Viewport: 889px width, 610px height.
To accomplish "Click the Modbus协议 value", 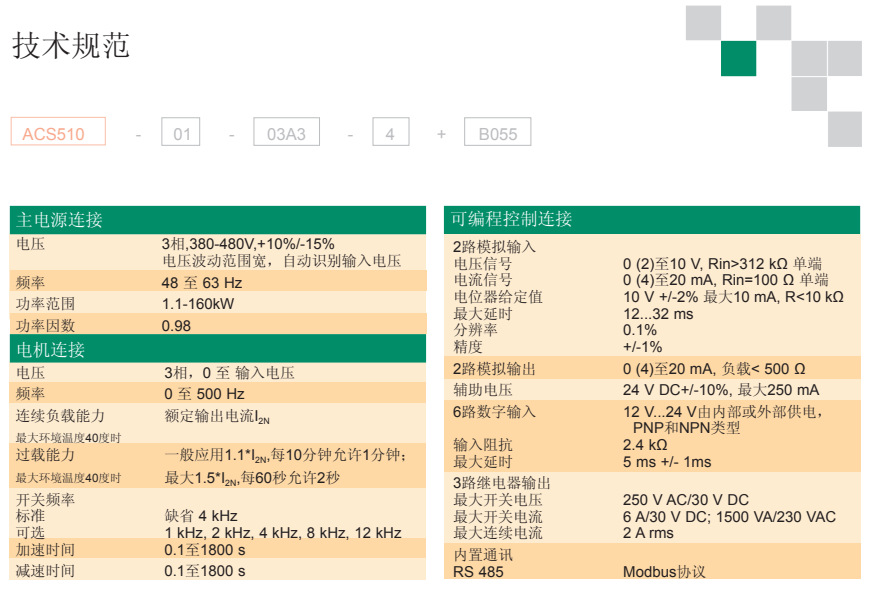I will (x=664, y=572).
